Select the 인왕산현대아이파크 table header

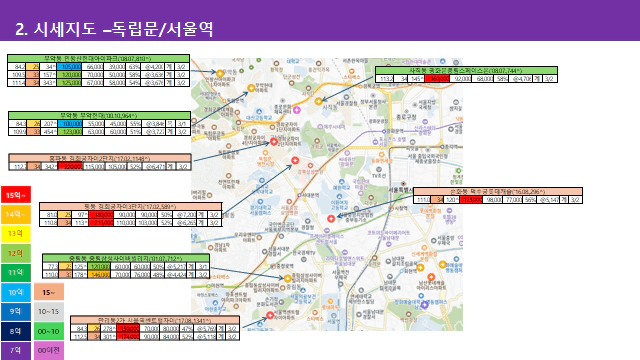pos(98,58)
